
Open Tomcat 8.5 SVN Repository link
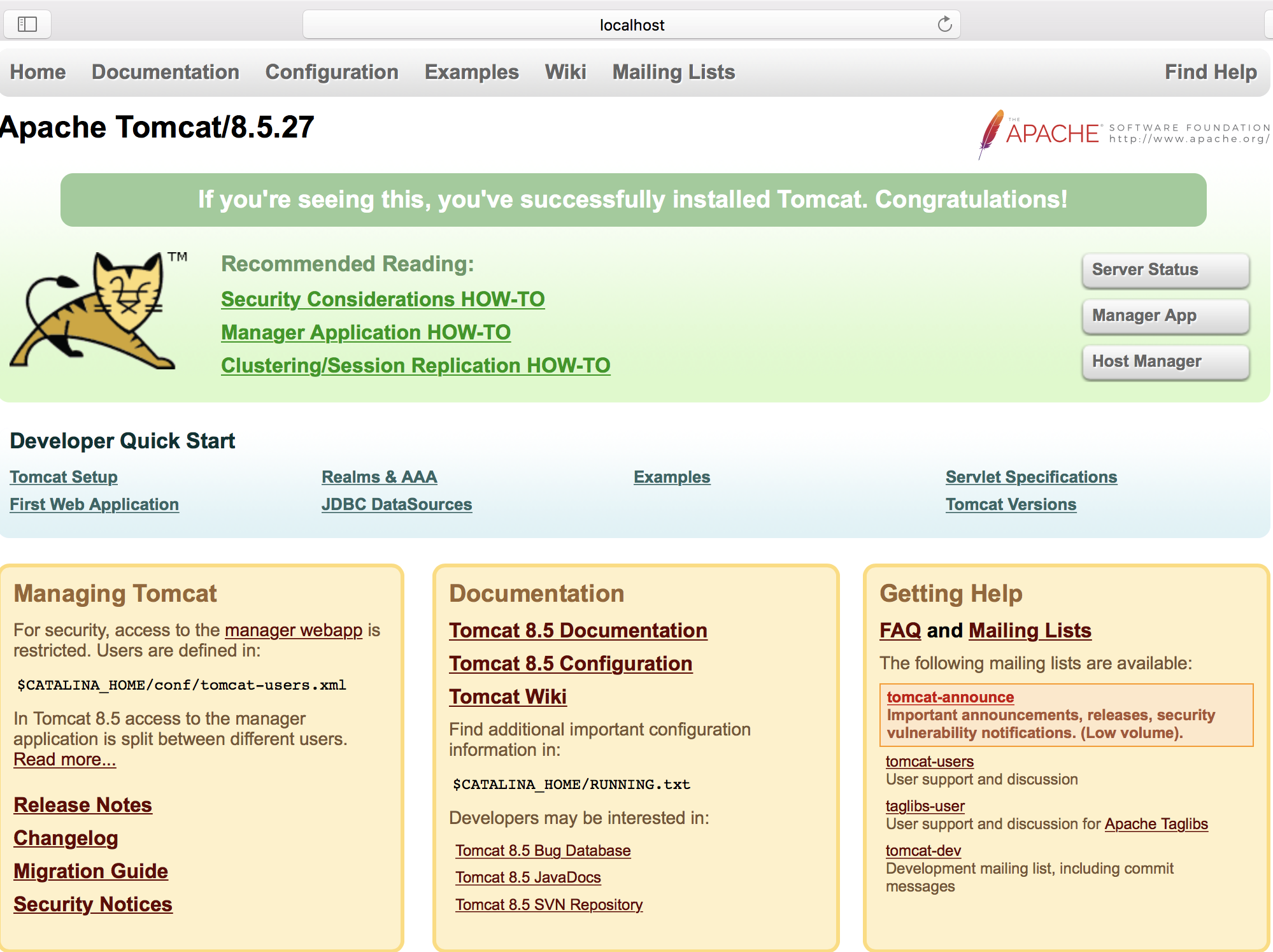click(549, 905)
